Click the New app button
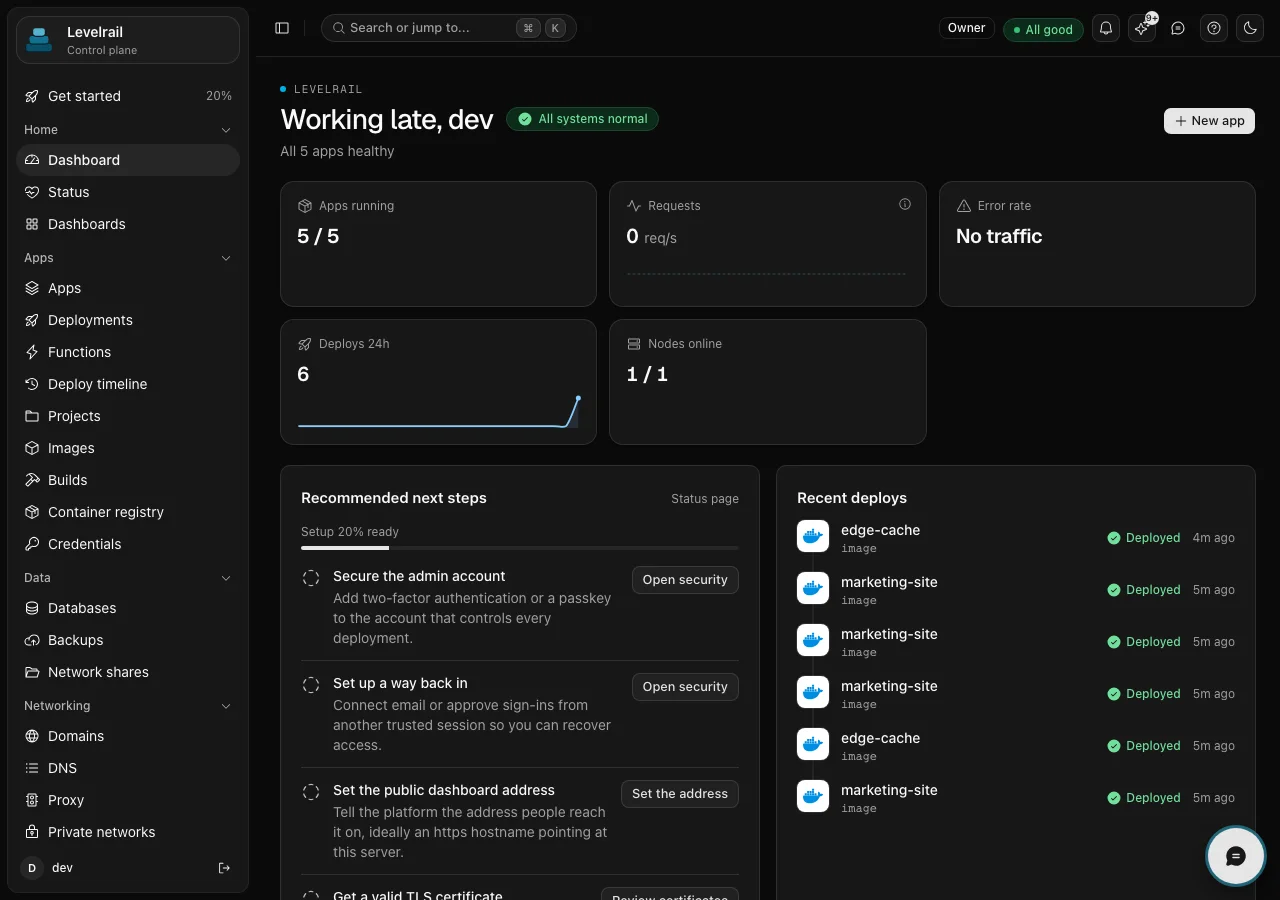This screenshot has width=1280, height=900. (1209, 120)
